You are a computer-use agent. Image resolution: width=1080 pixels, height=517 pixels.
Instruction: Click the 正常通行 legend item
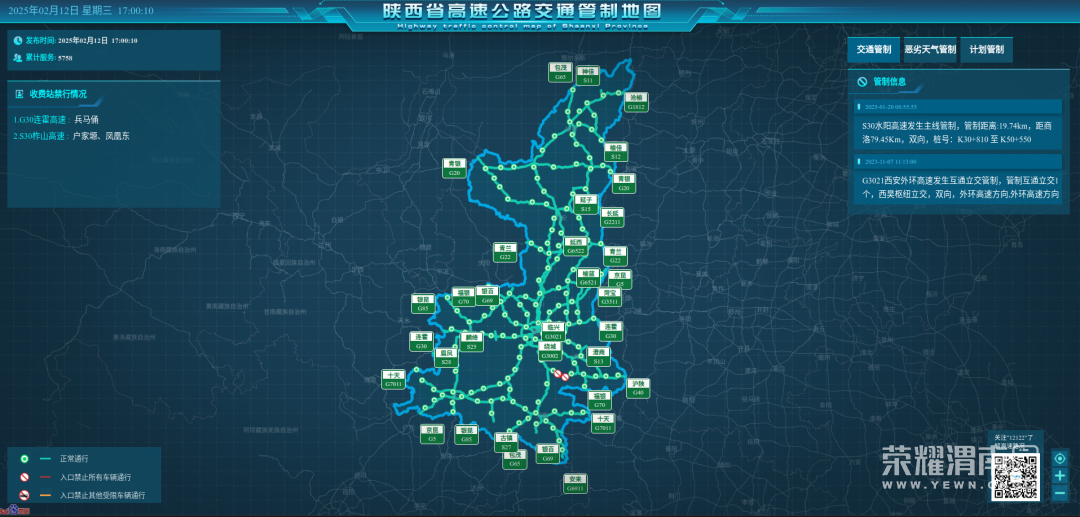(x=74, y=458)
